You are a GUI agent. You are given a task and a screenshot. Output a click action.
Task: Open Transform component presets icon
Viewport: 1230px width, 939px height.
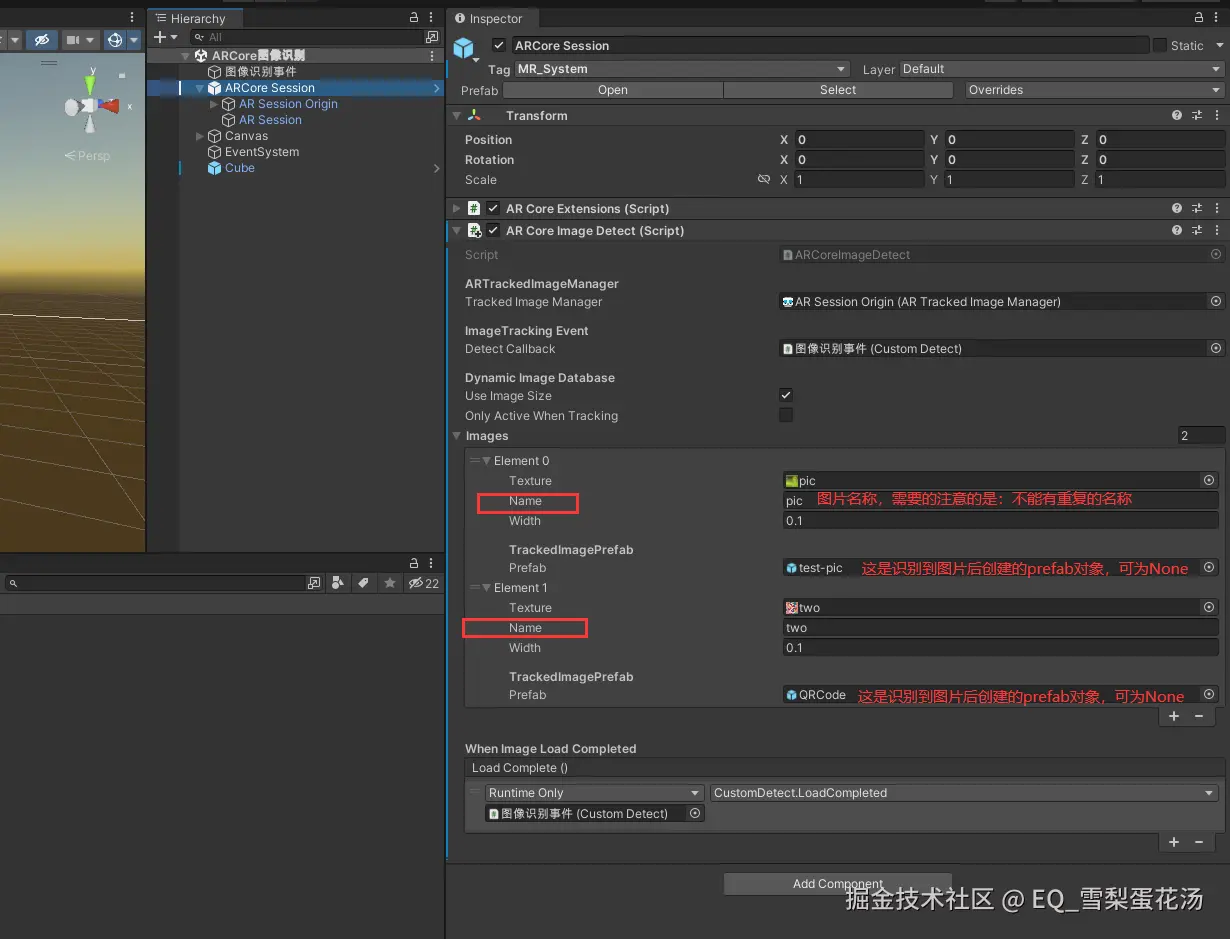1197,116
